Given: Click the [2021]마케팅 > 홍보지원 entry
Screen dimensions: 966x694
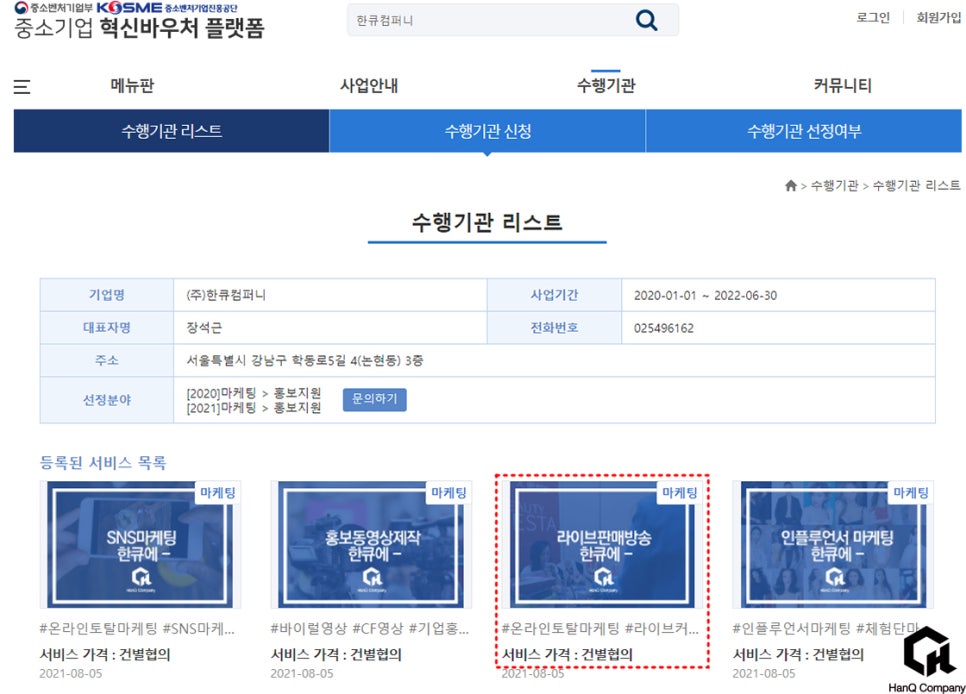Looking at the screenshot, I should (x=253, y=407).
